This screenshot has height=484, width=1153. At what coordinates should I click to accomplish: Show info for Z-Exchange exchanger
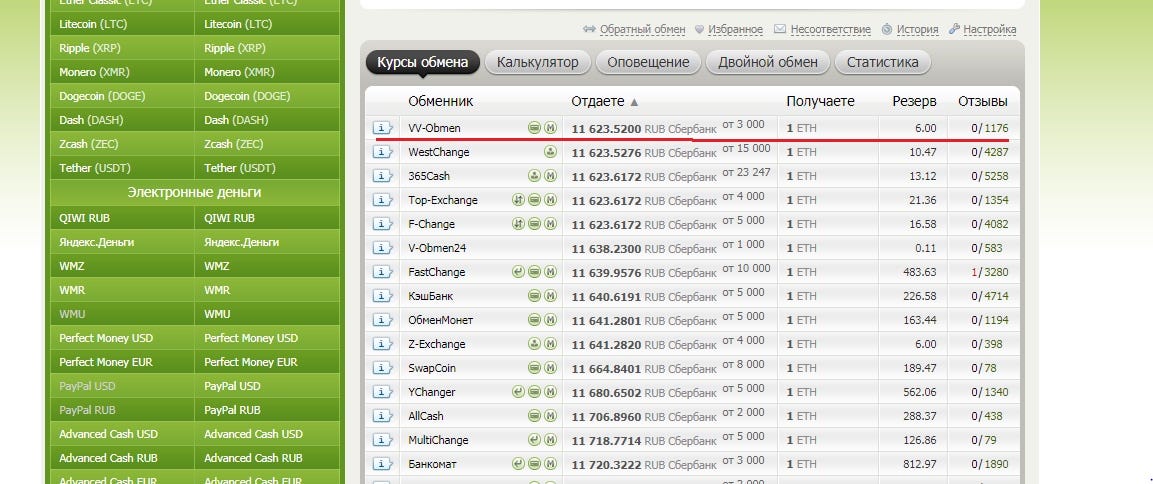pyautogui.click(x=382, y=344)
